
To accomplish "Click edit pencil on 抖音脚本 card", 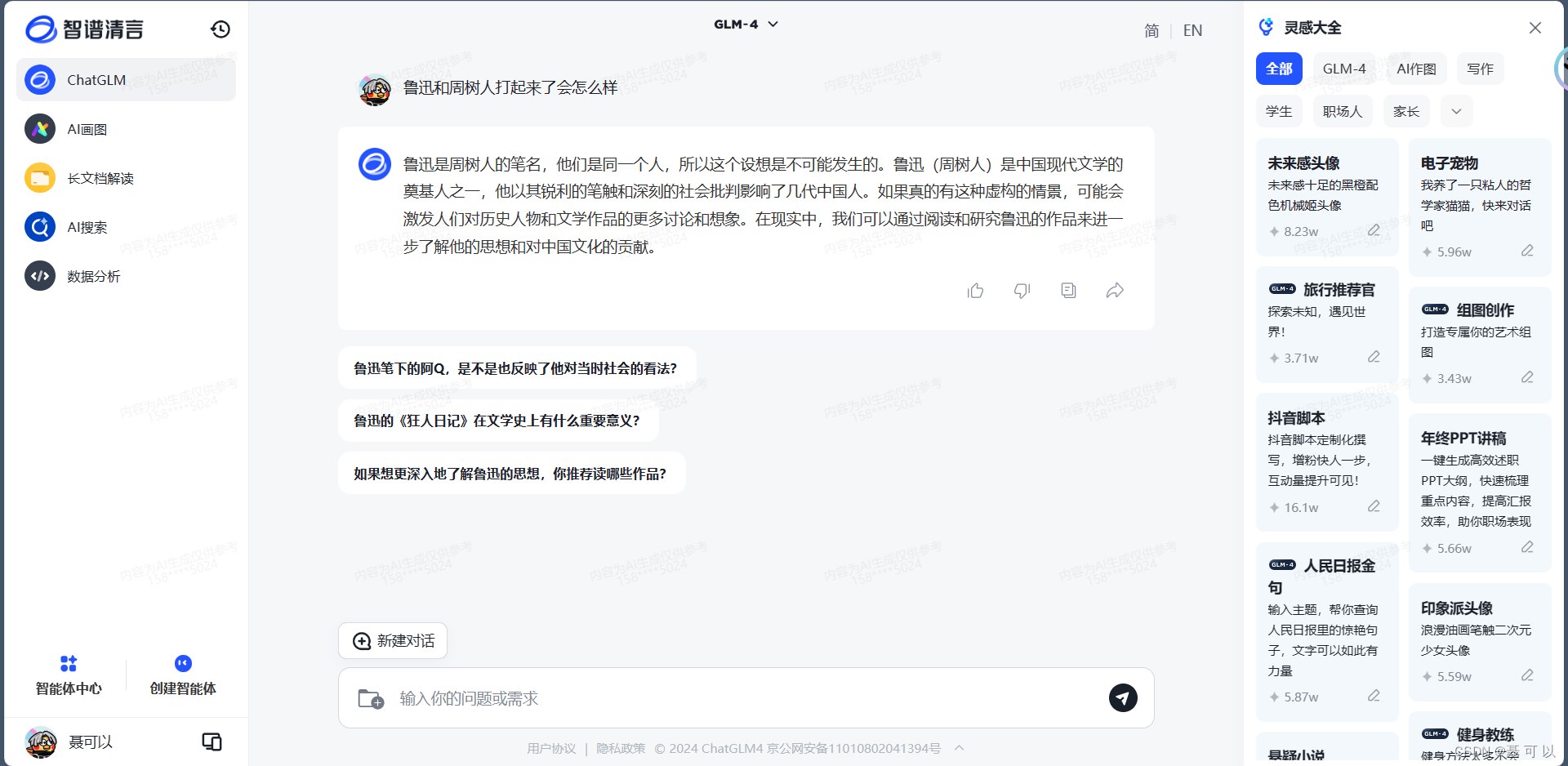I will [x=1374, y=506].
